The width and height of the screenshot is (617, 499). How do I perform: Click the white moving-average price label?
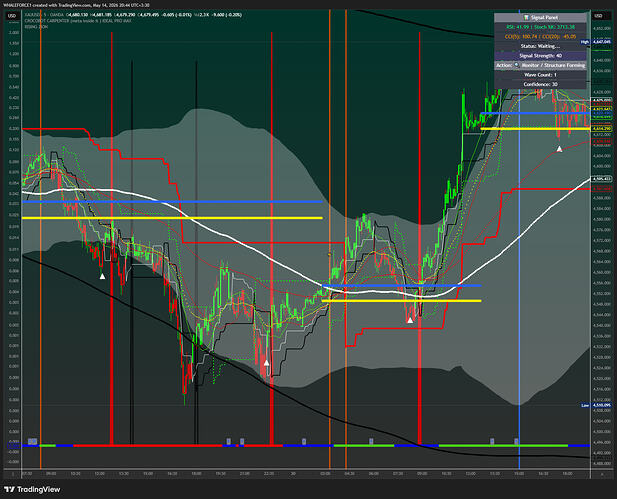(602, 179)
